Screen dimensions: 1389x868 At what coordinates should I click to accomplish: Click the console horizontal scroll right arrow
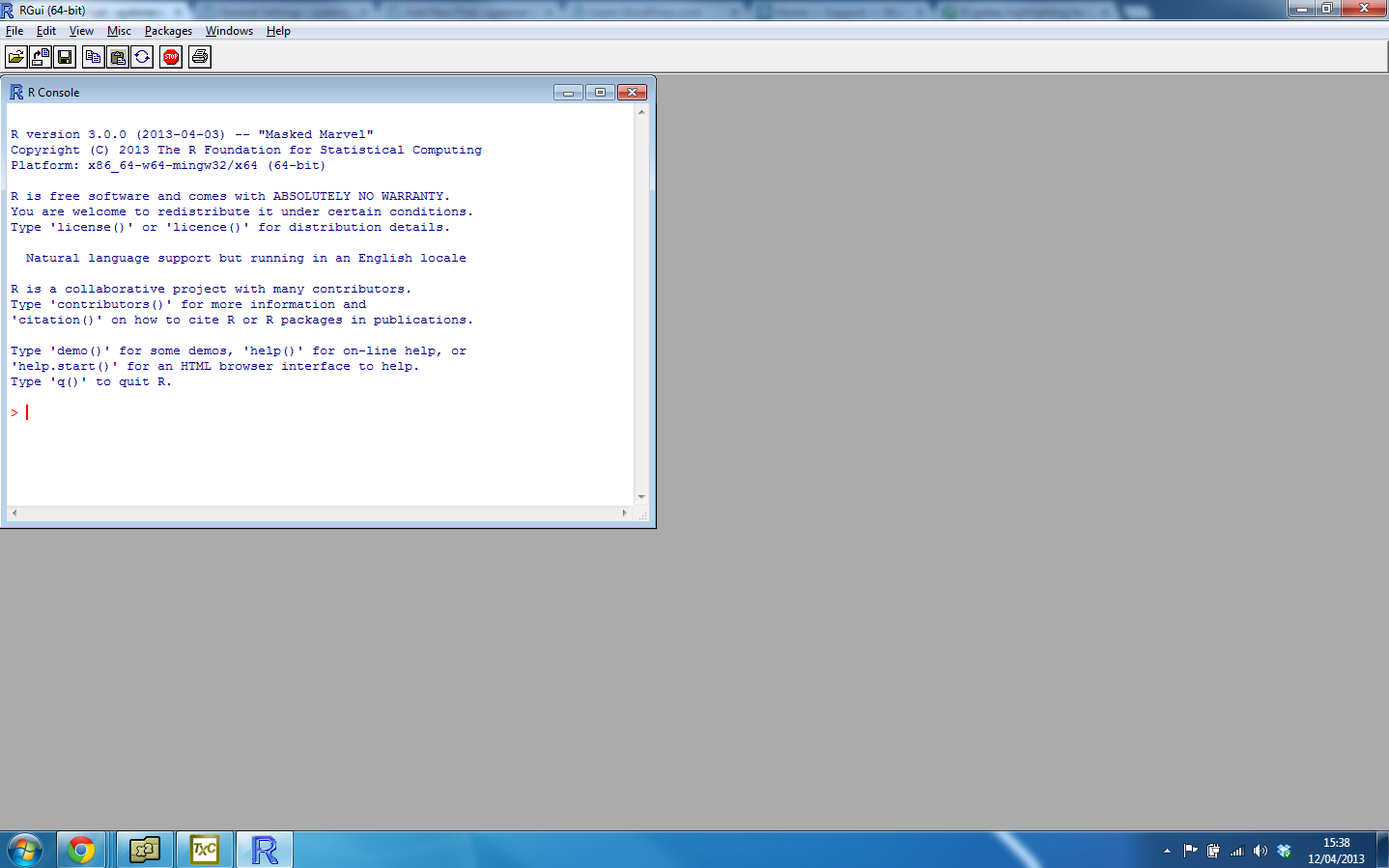coord(624,513)
